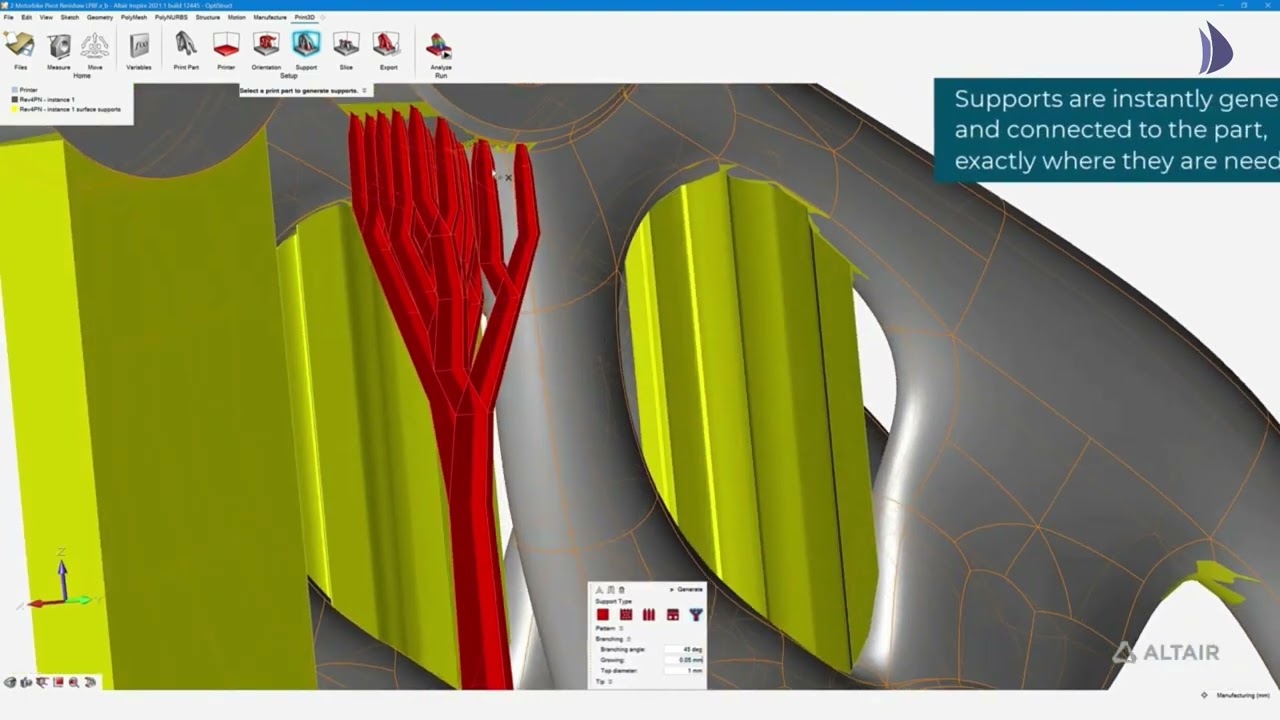Click the red square view icon at bottom left

coord(58,682)
